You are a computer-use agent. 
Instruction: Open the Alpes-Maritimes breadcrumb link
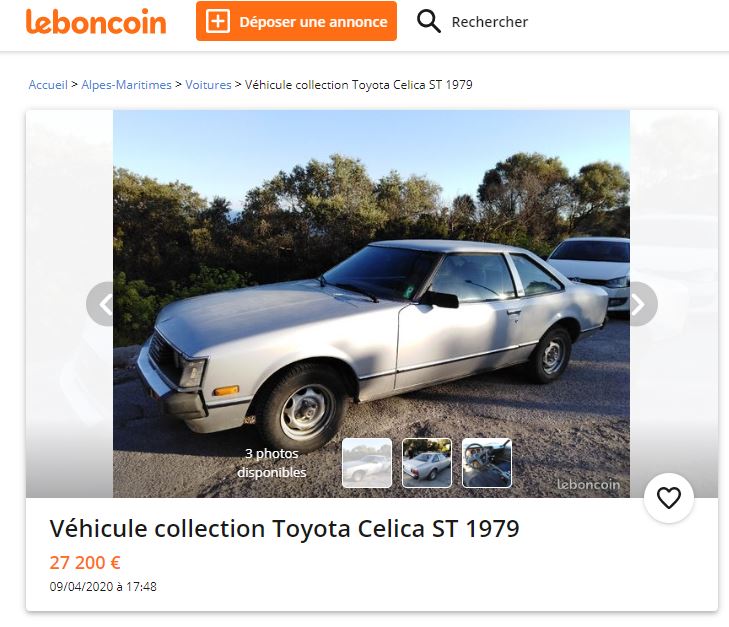tap(126, 85)
